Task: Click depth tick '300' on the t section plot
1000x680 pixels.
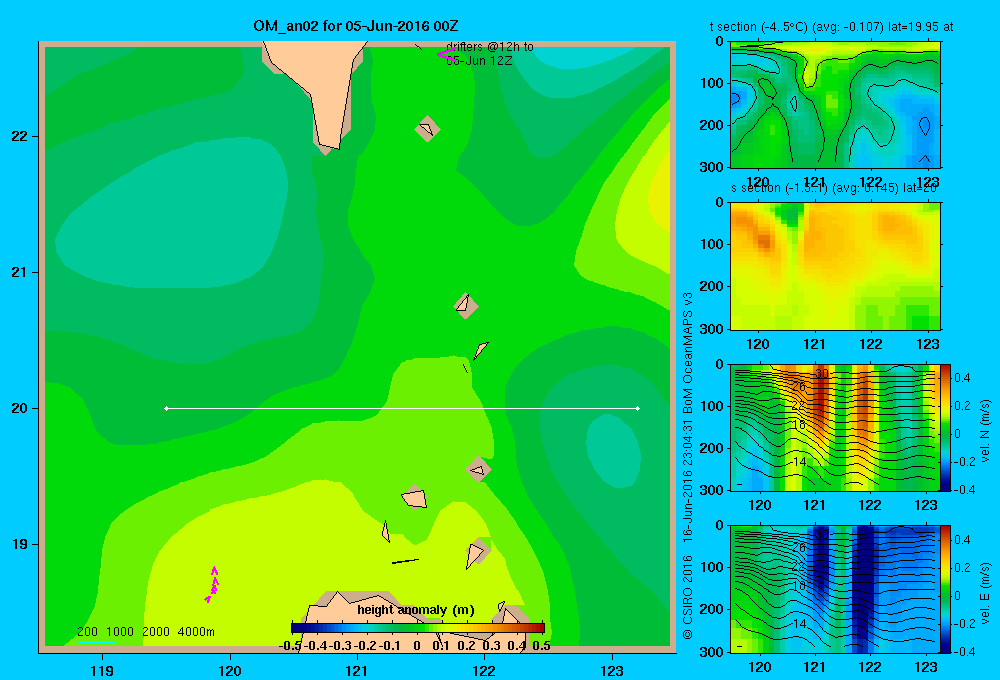Action: pyautogui.click(x=711, y=167)
